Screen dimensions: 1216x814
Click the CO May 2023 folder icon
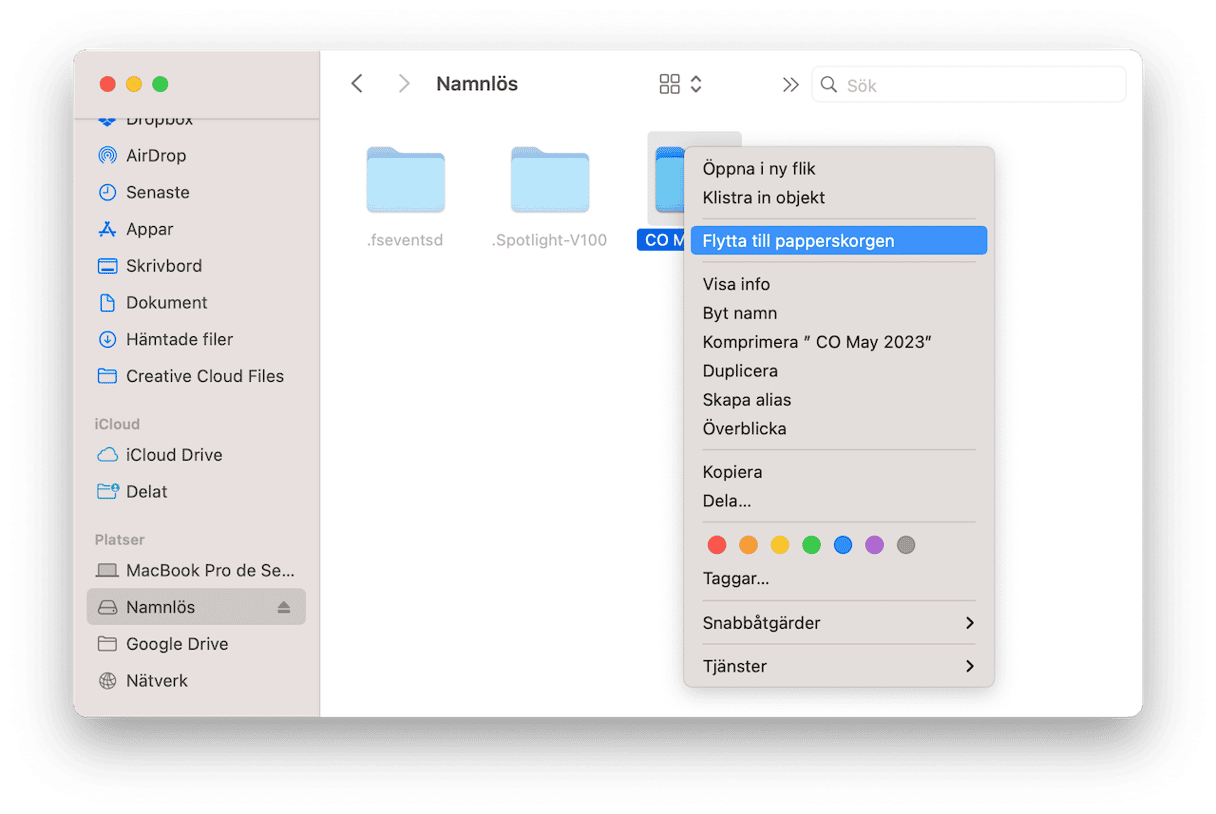click(x=668, y=180)
